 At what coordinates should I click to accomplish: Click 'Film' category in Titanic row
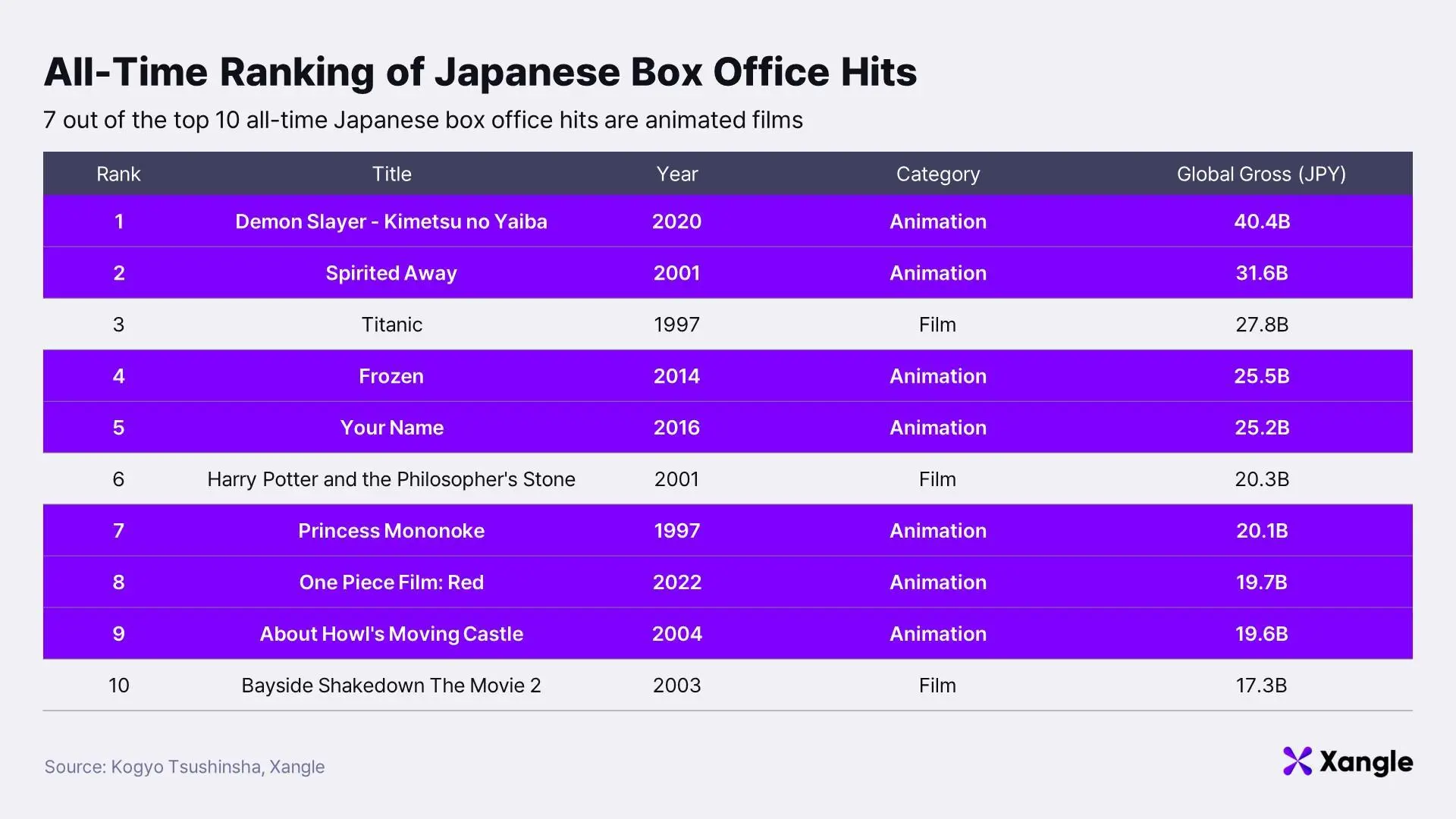(x=938, y=325)
